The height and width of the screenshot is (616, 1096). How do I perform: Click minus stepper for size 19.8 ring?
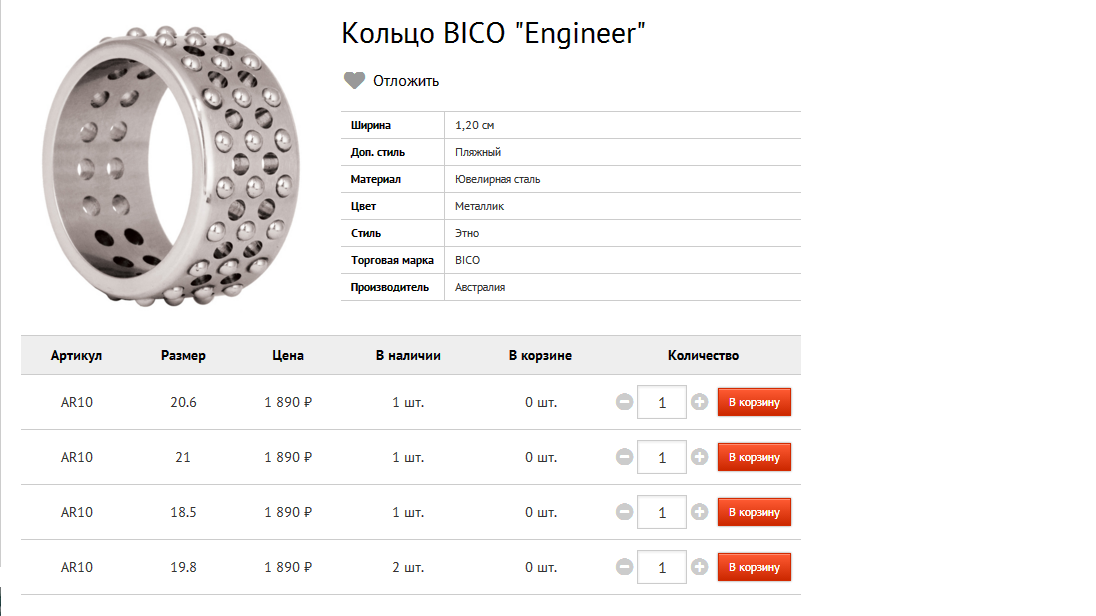(x=624, y=567)
